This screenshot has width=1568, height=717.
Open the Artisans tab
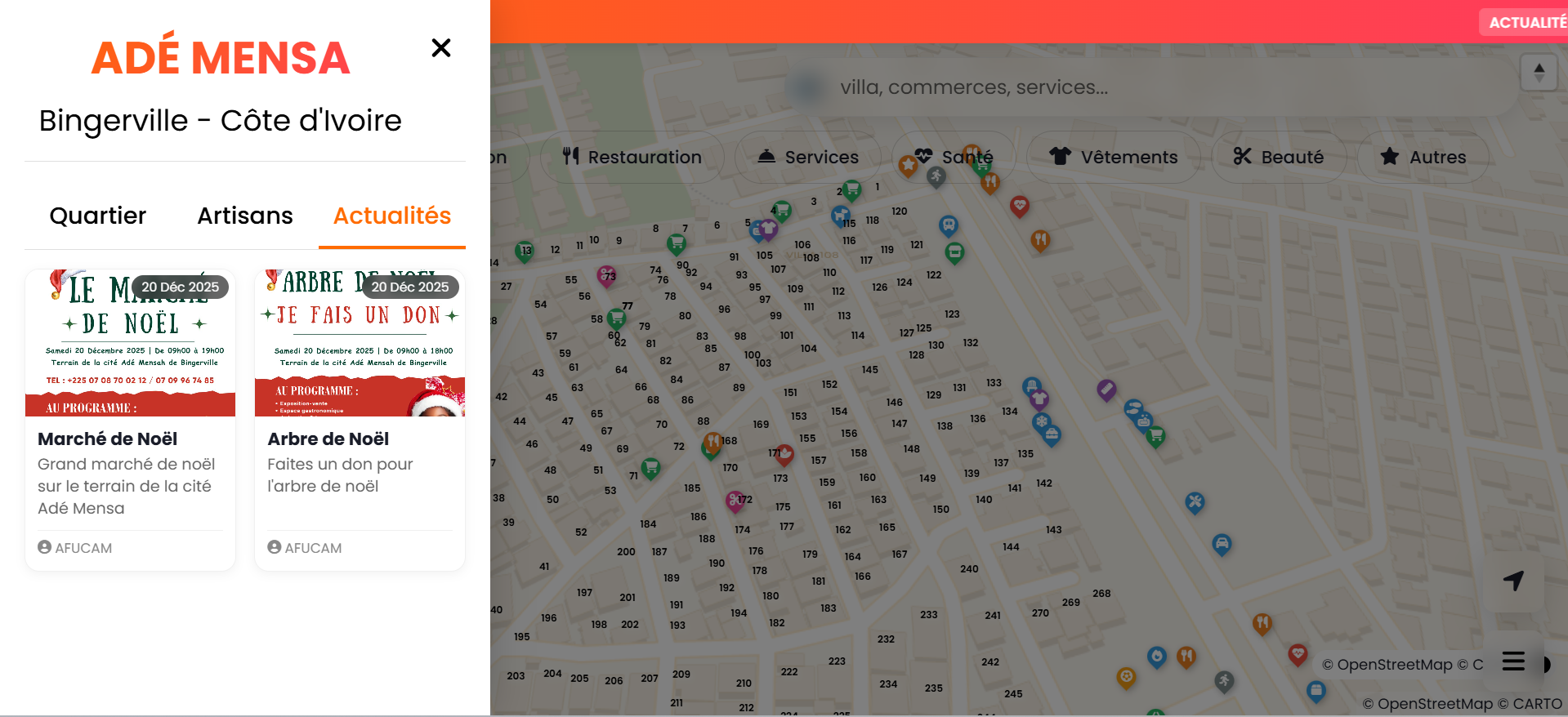pos(245,216)
